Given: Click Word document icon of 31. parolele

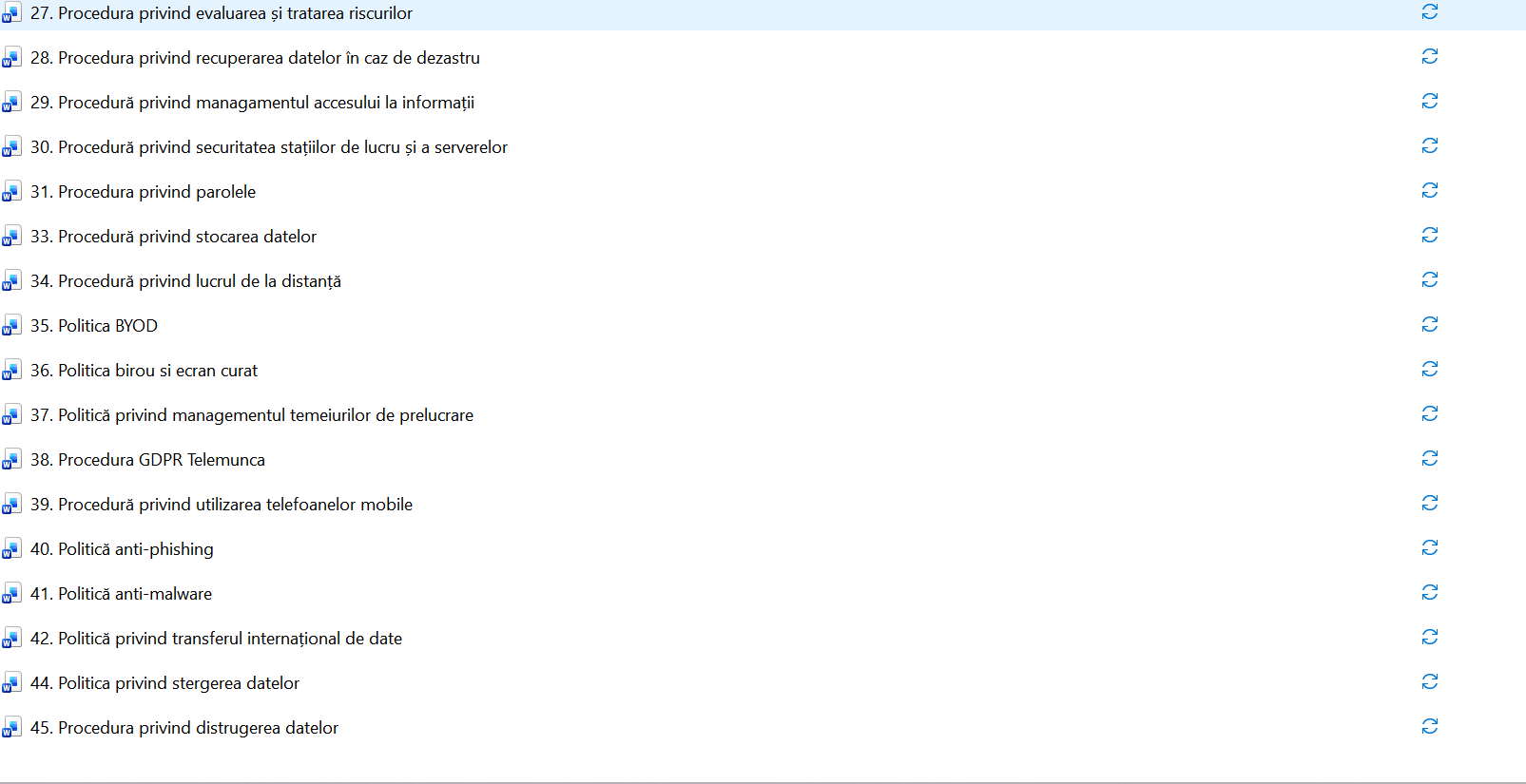Looking at the screenshot, I should (x=11, y=192).
